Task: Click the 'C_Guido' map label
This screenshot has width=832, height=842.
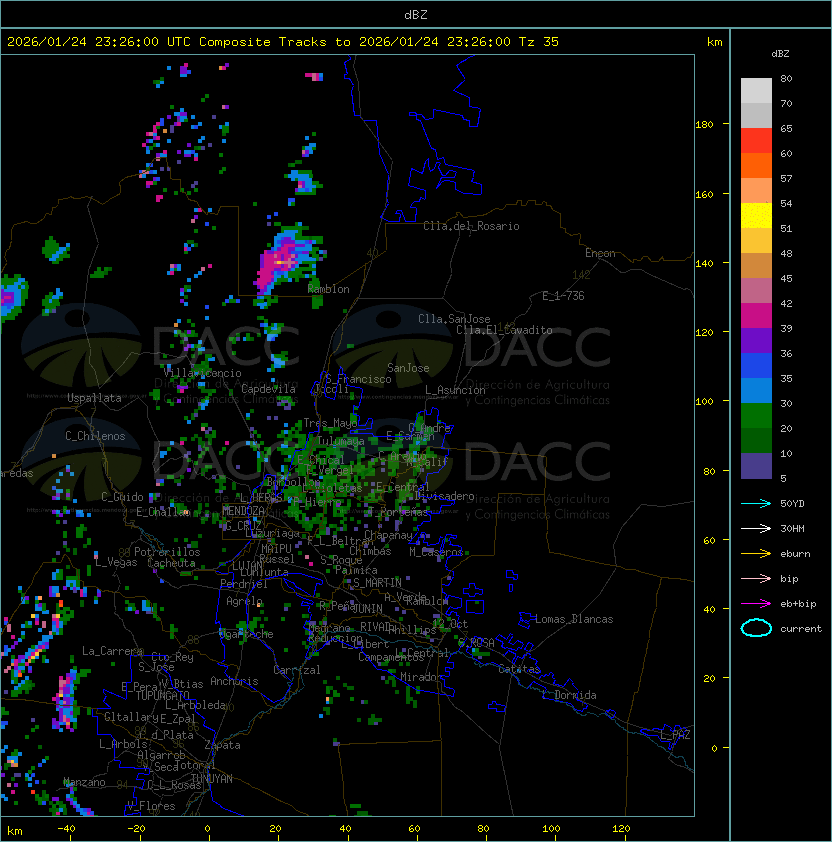Action: (122, 497)
